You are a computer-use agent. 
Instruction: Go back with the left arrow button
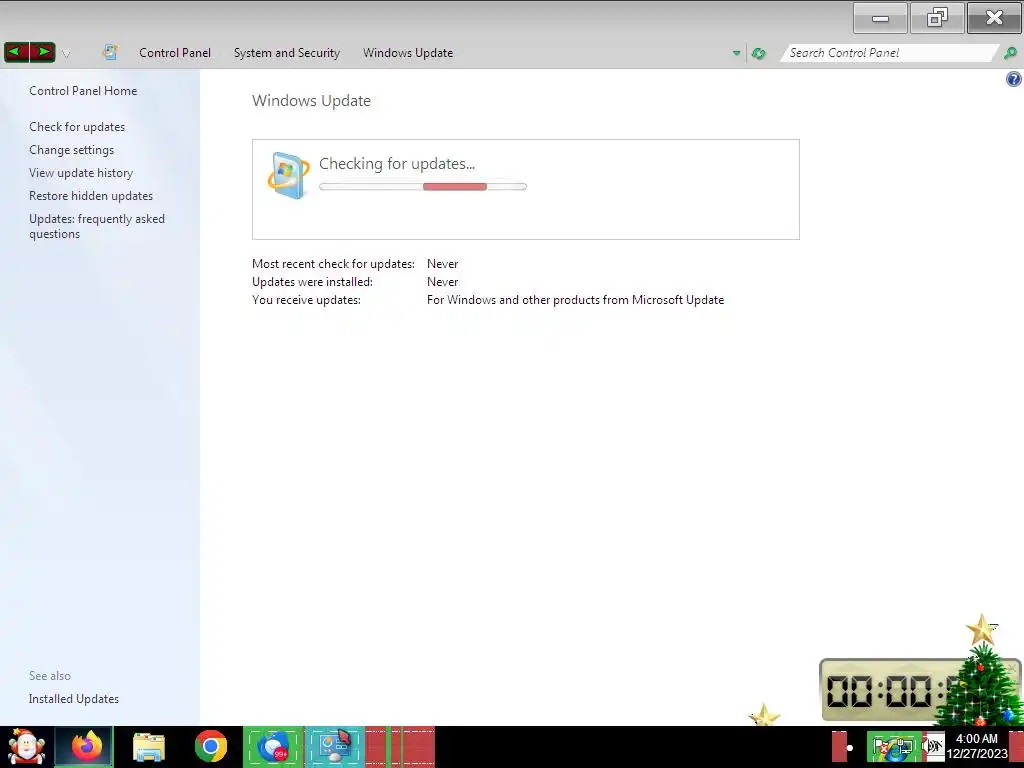[x=16, y=52]
